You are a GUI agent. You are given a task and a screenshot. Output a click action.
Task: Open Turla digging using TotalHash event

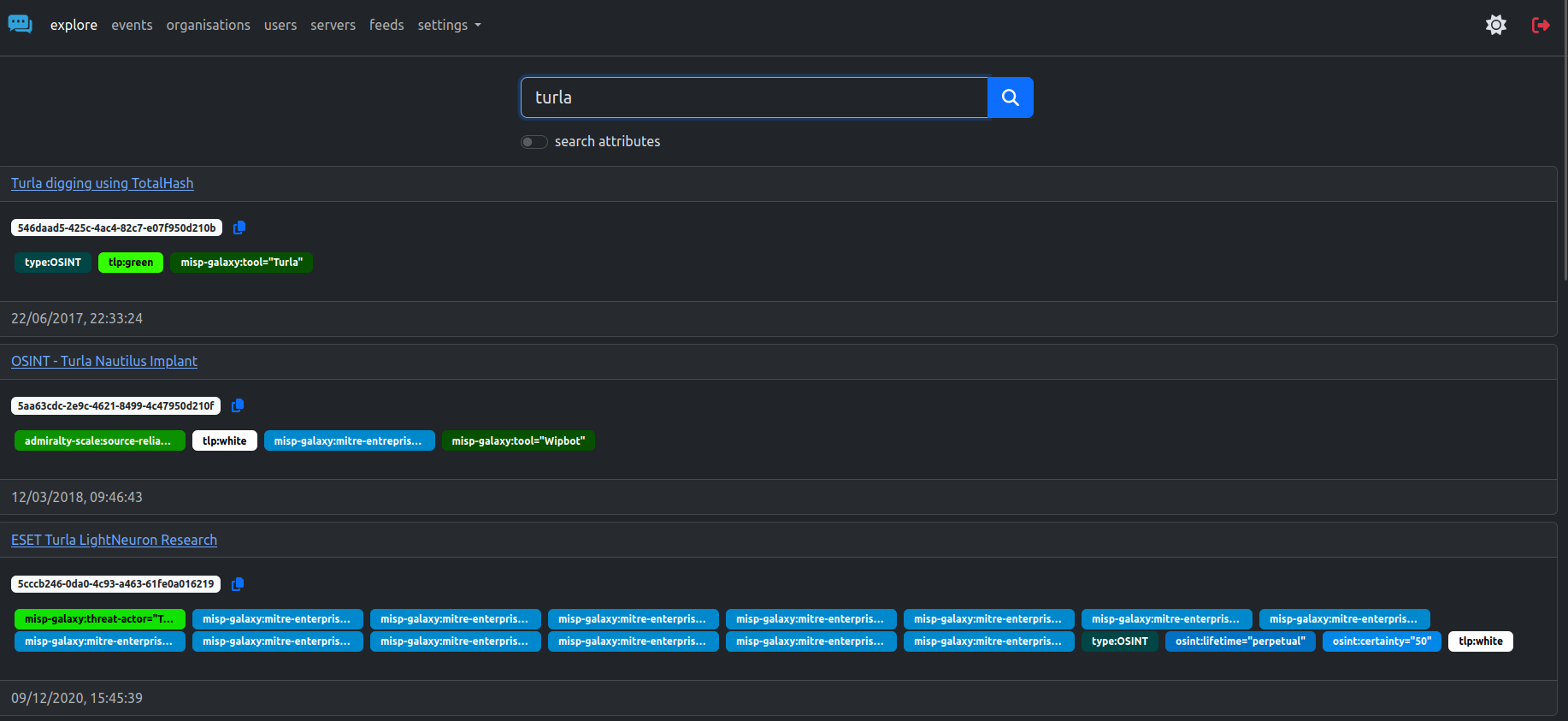point(103,183)
